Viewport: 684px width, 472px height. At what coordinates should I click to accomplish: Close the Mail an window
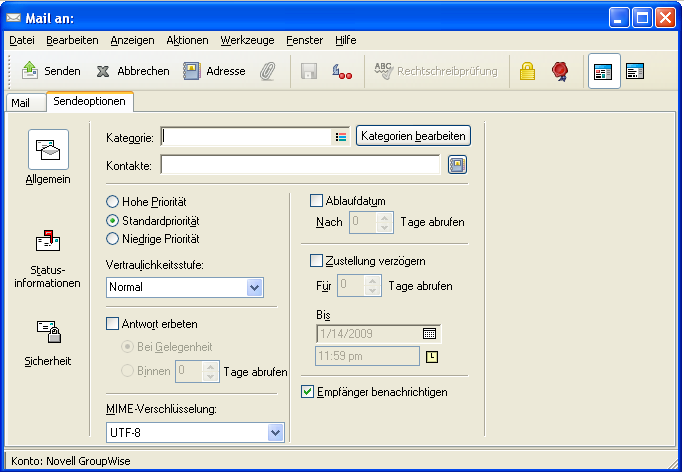point(666,18)
